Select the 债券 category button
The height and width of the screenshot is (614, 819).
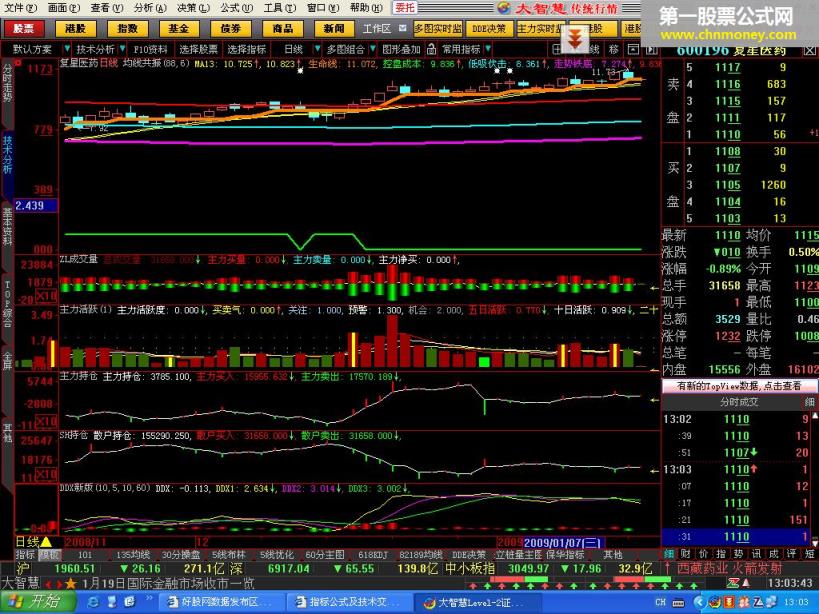[x=230, y=28]
